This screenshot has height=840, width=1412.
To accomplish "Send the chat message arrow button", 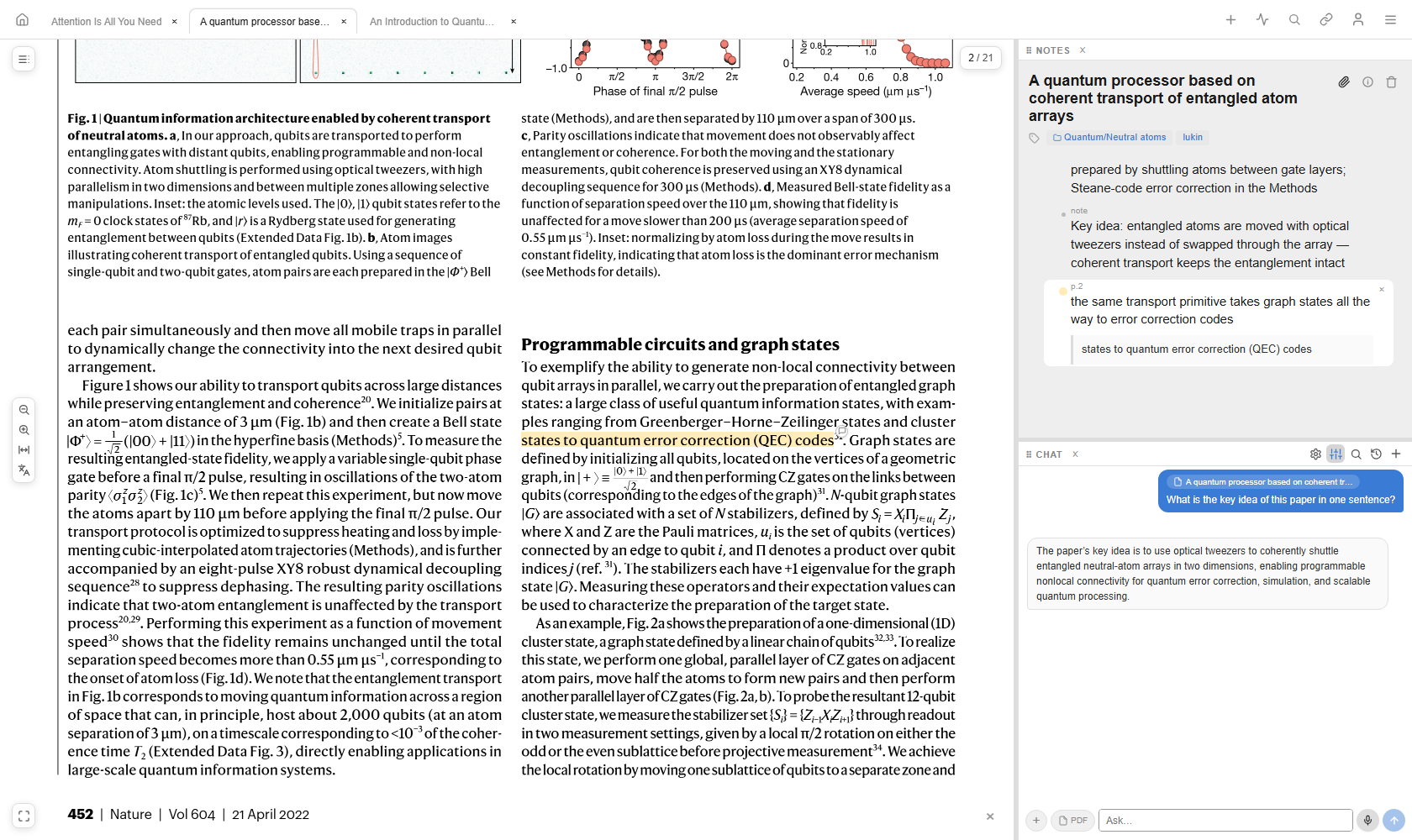I will click(x=1394, y=820).
